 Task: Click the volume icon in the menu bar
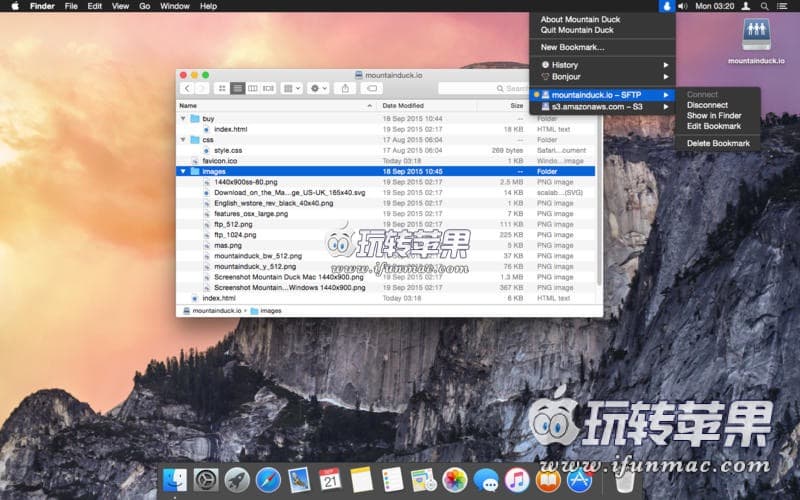[x=683, y=6]
